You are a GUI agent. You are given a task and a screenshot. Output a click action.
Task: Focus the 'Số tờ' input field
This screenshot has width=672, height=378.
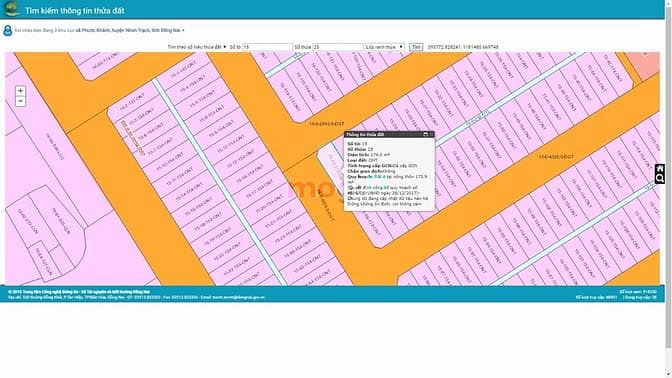(267, 47)
